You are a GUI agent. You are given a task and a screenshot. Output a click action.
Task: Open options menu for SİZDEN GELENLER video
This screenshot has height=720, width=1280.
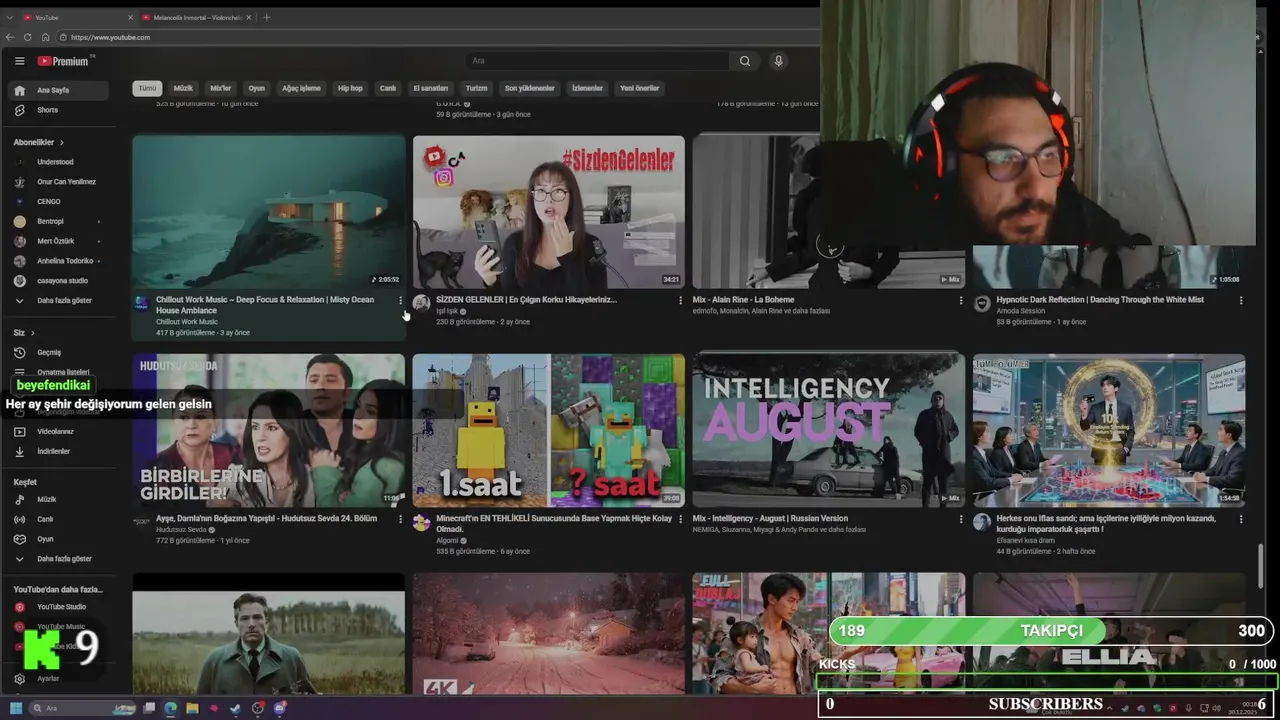point(681,300)
